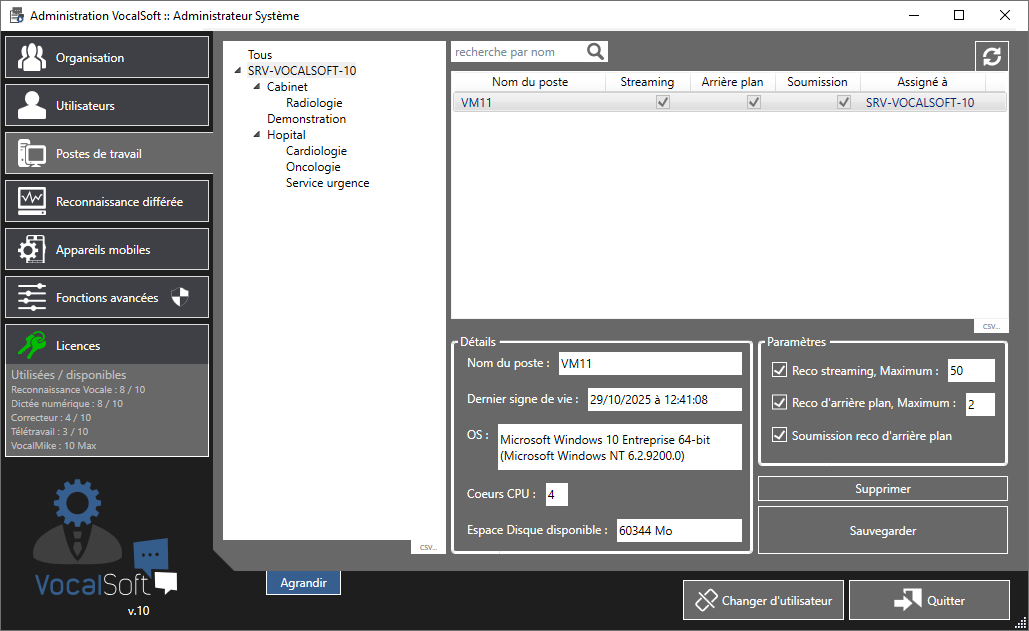This screenshot has height=631, width=1029.
Task: Click the Organisation people icon
Action: click(32, 58)
